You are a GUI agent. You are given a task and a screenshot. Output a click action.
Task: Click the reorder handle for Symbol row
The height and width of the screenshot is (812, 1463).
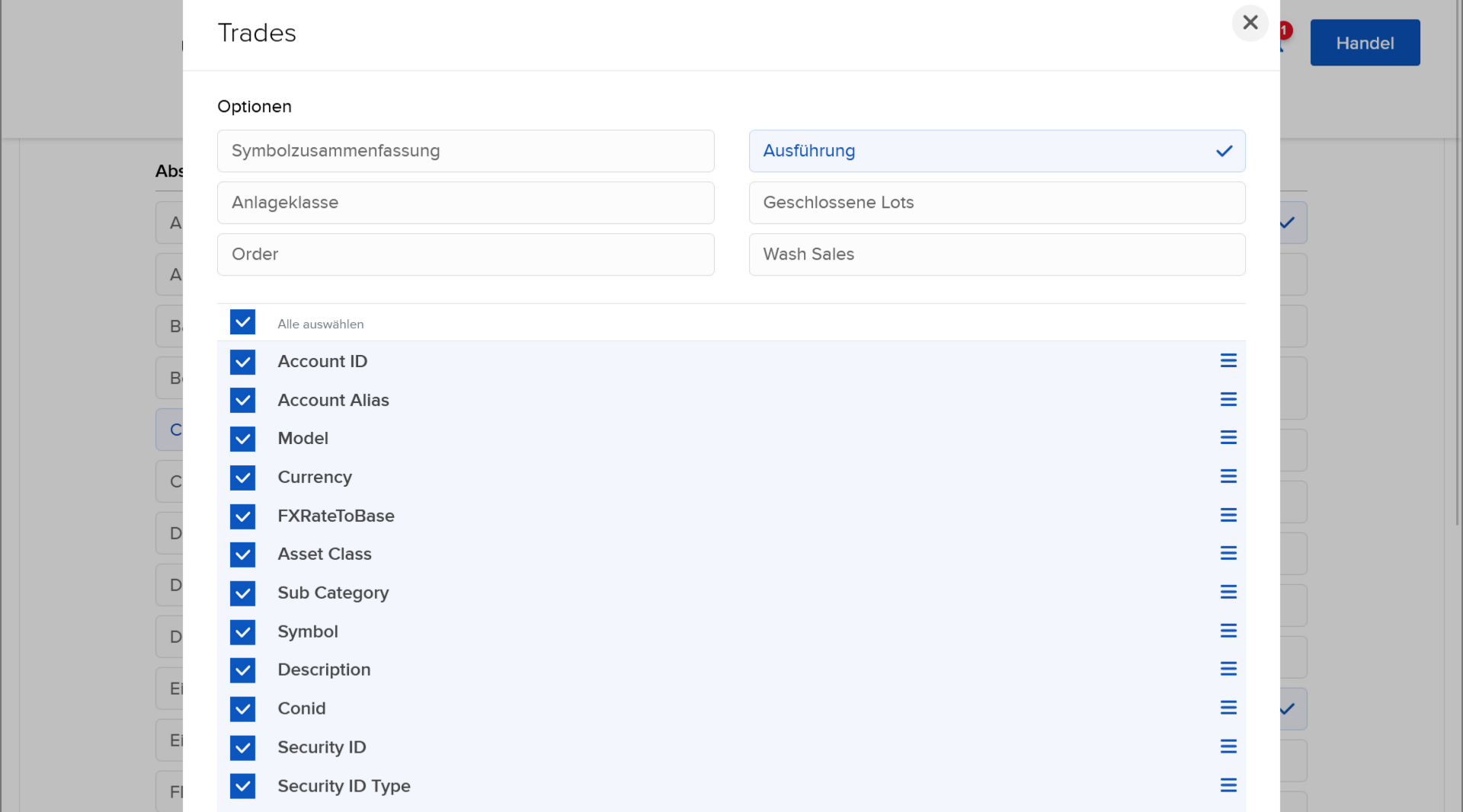[1228, 631]
